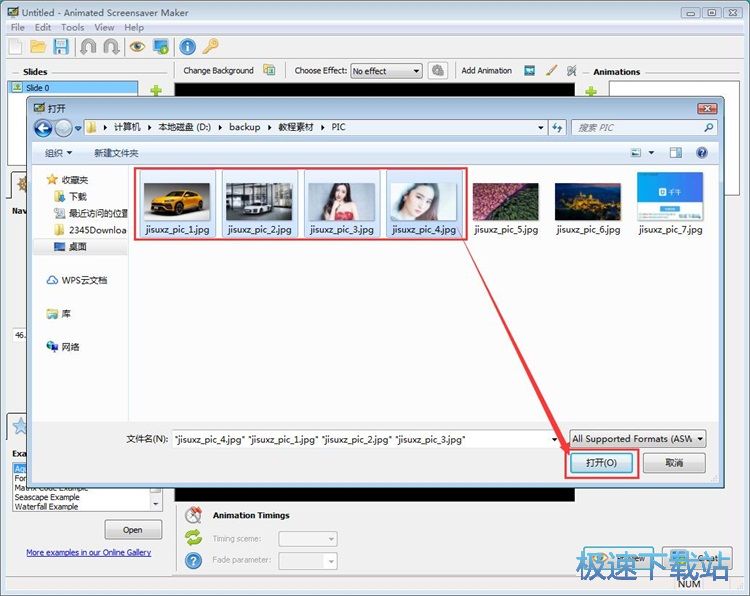Click the blue Info icon in toolbar

(x=188, y=47)
